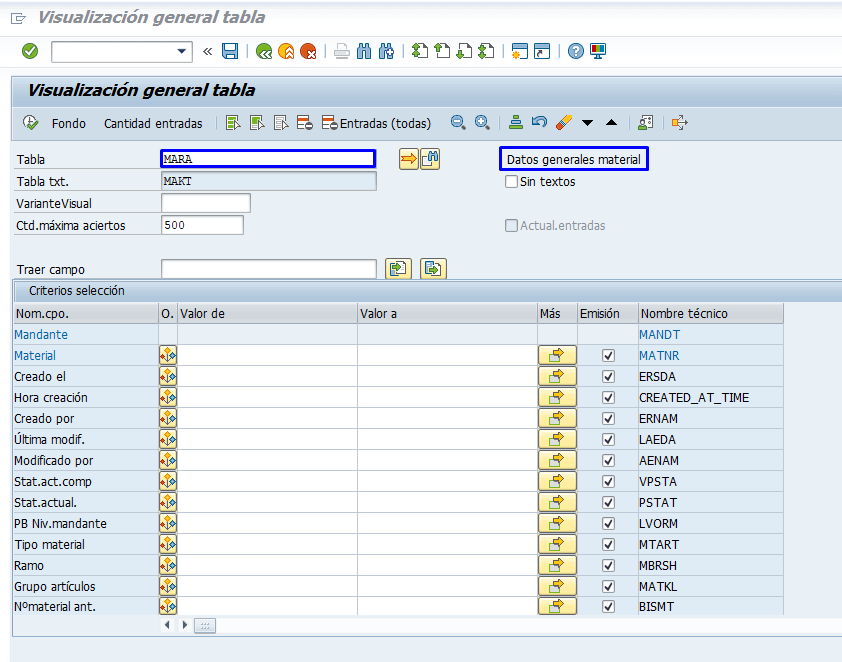Open multiple selection for Creado por row
This screenshot has height=662, width=842.
coord(557,418)
